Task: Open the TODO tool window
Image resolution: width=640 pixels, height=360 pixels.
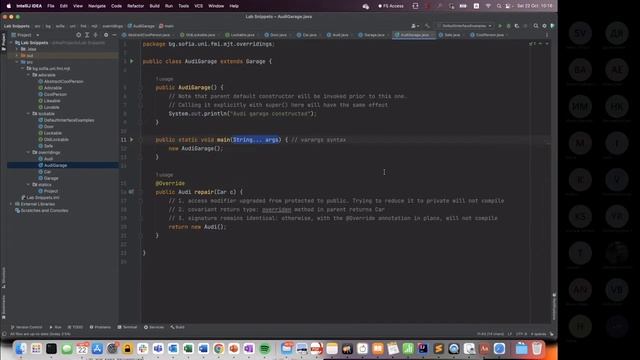Action: tap(75, 327)
